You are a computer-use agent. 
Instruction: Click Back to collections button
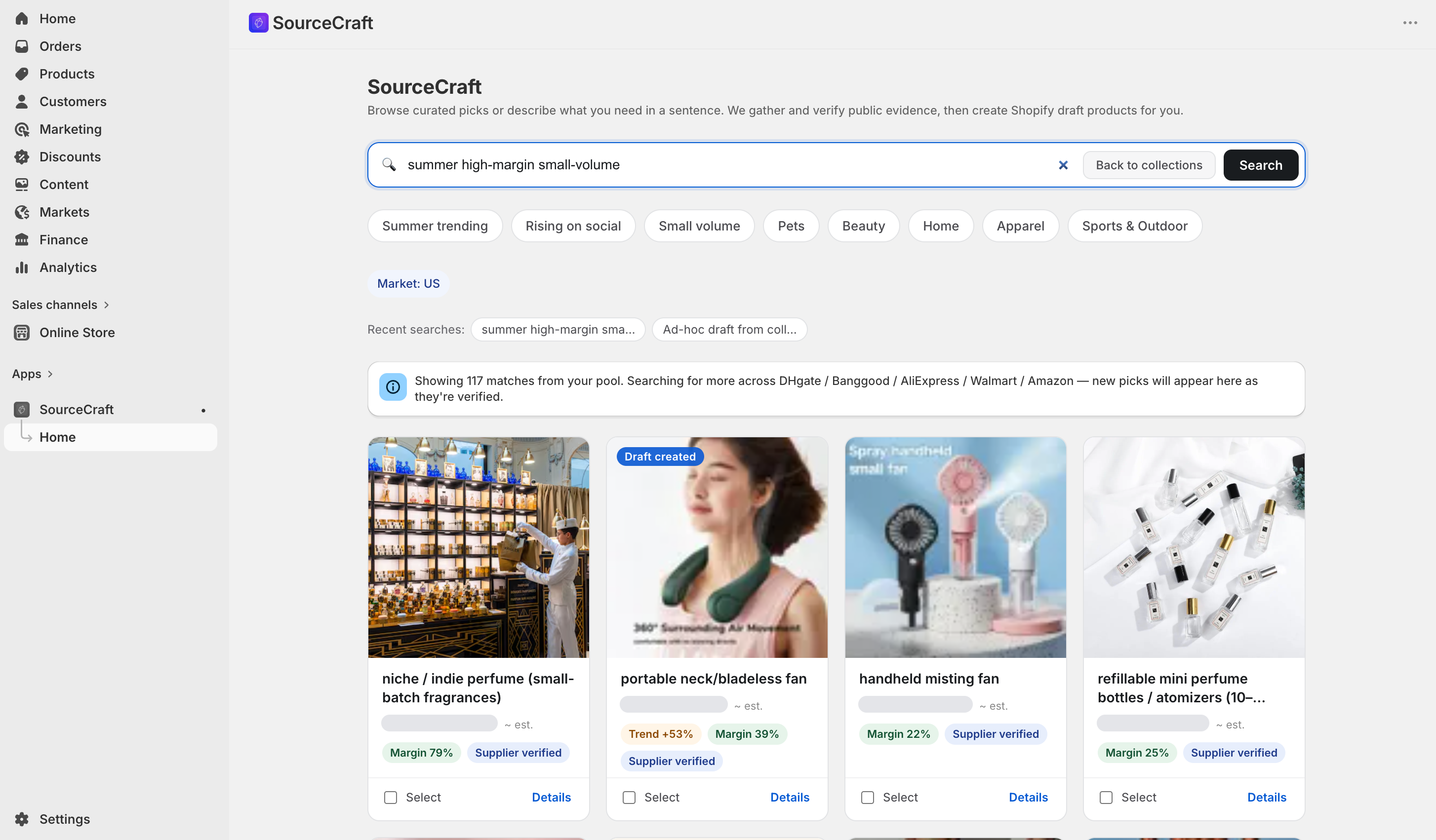tap(1149, 165)
